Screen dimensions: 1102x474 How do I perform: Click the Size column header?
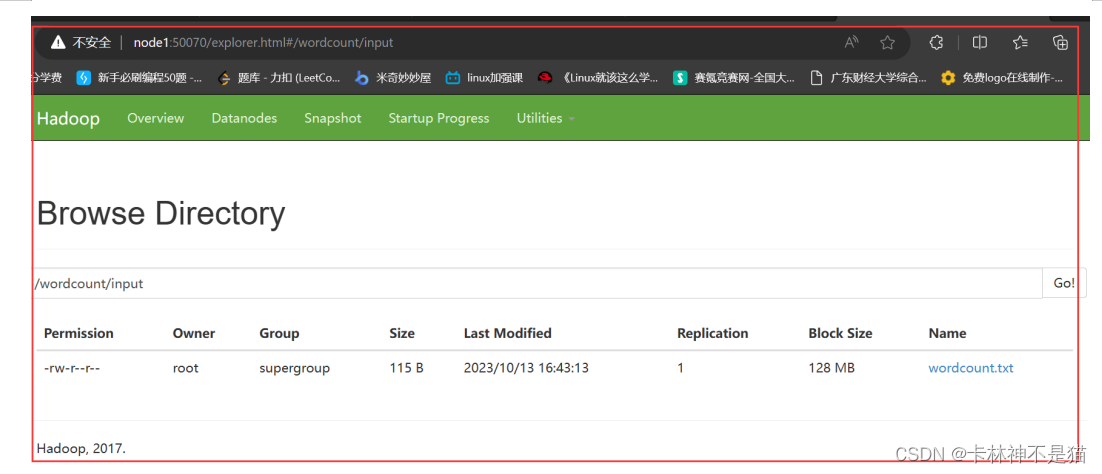pos(402,333)
